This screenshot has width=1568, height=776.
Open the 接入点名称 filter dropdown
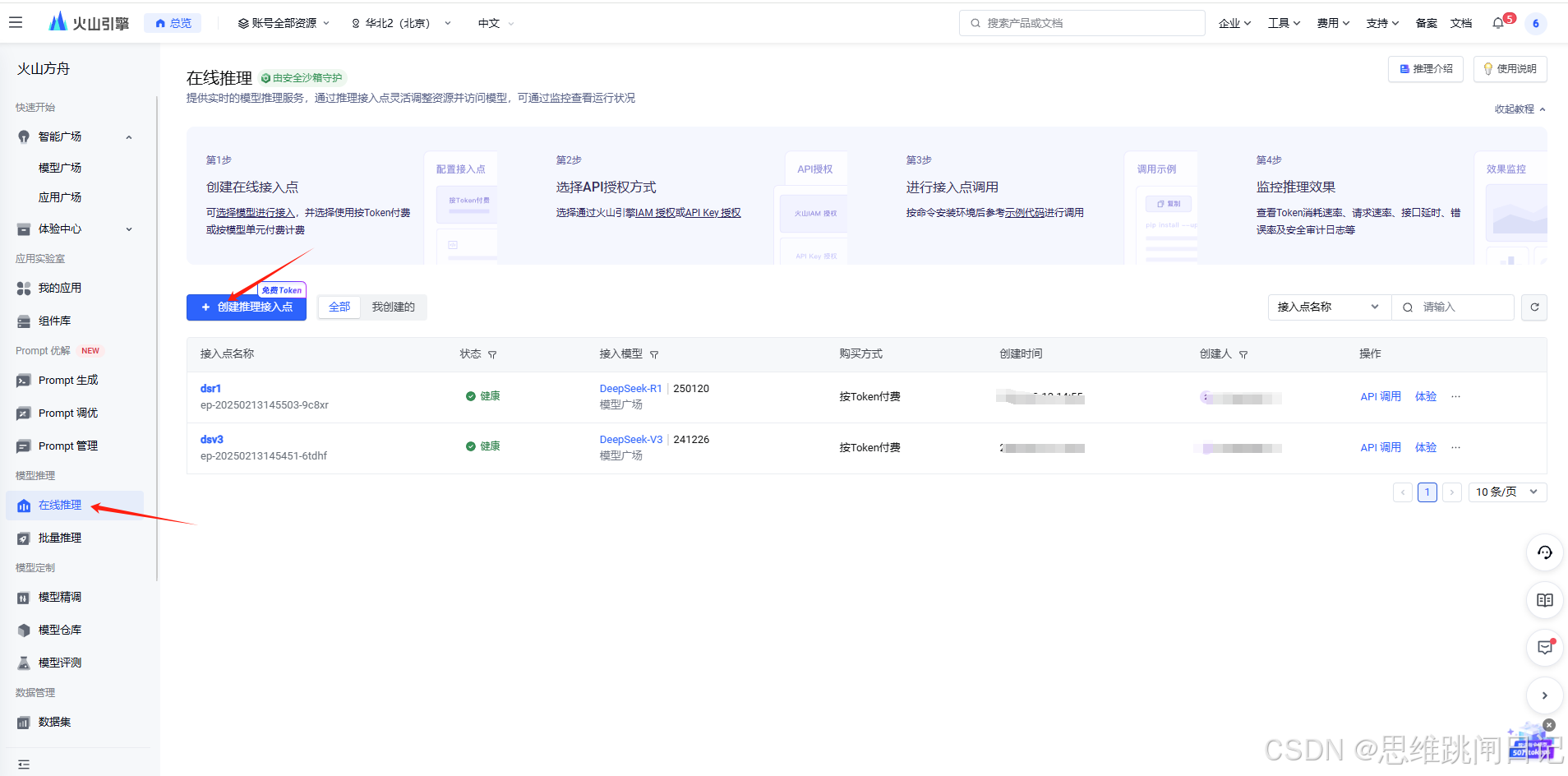click(1329, 307)
